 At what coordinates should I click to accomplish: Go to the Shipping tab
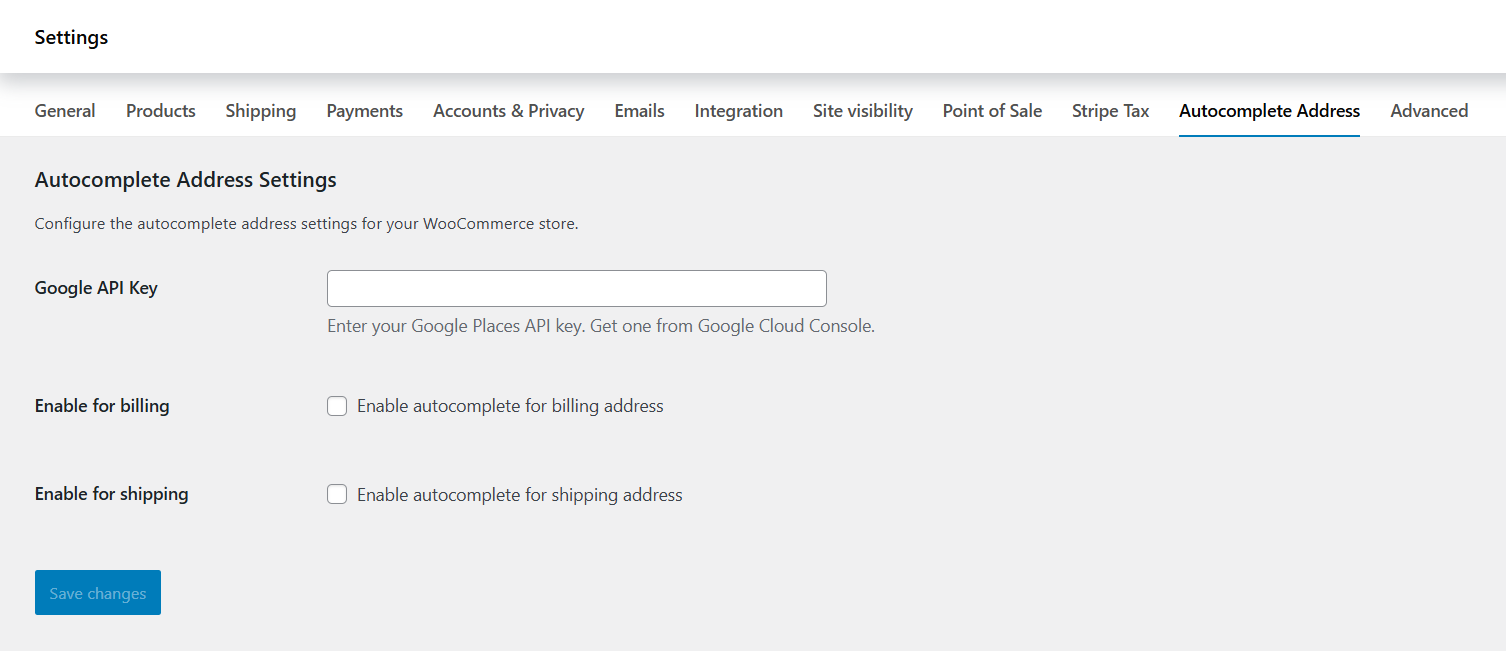coord(261,111)
